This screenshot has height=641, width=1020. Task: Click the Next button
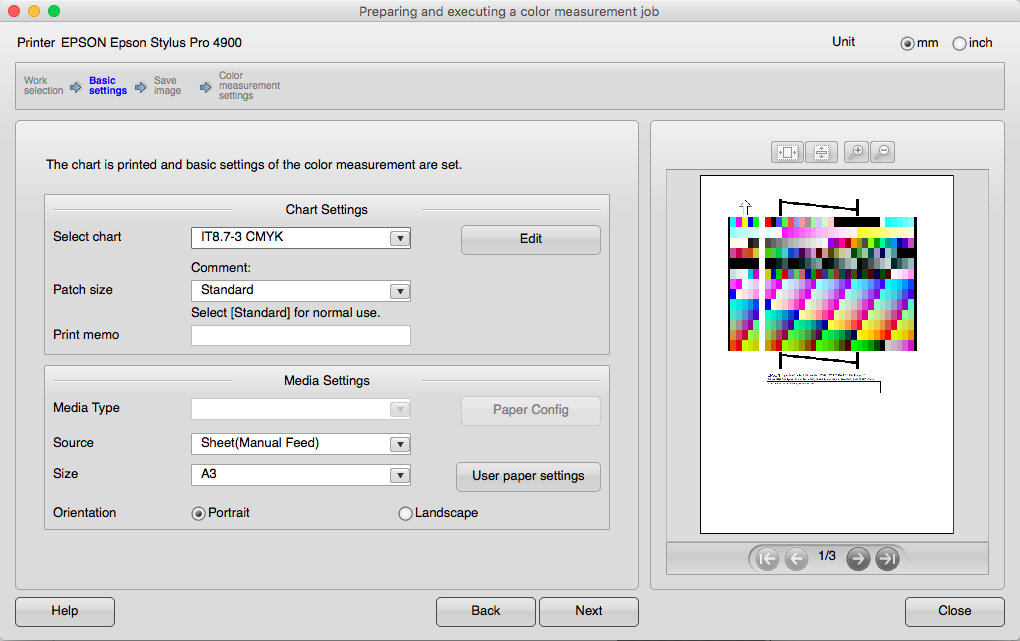(589, 611)
